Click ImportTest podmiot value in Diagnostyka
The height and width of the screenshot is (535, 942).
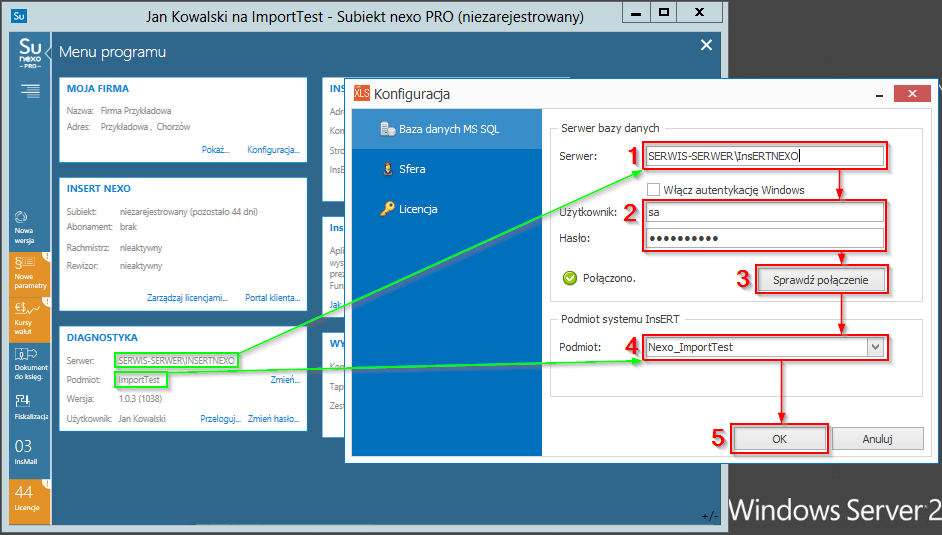pos(139,379)
